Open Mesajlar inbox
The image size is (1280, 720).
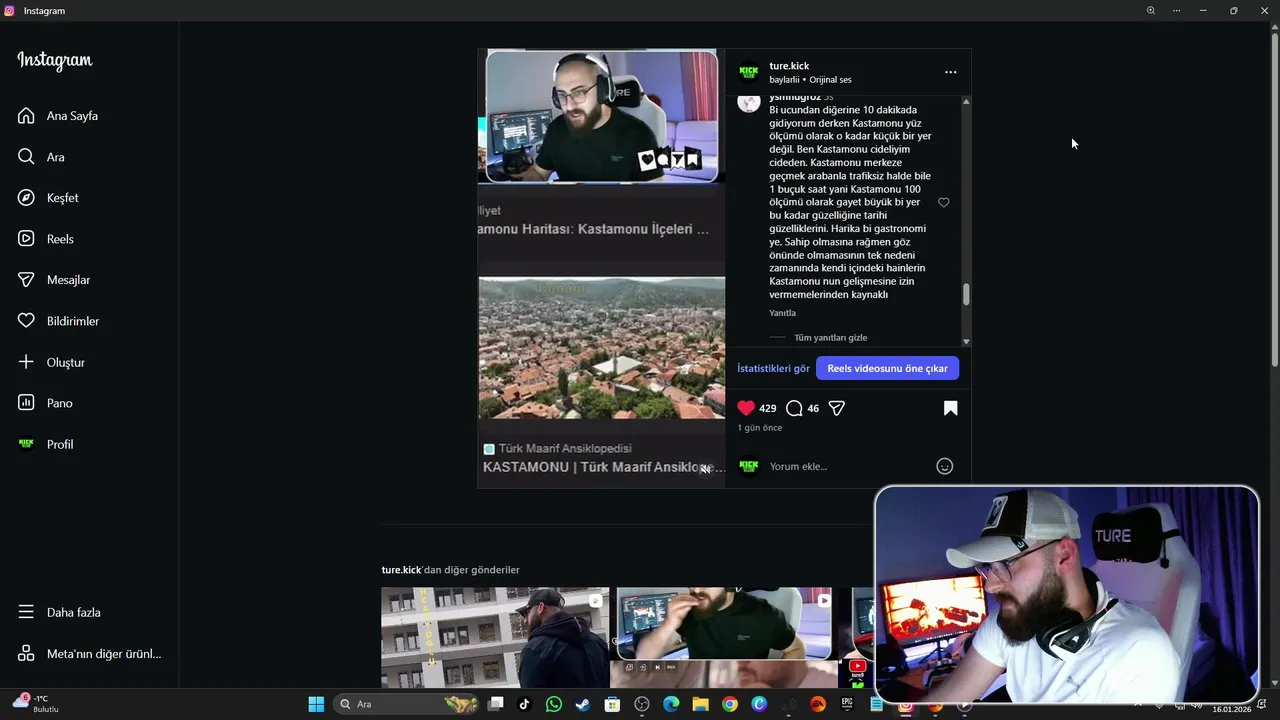(54, 280)
